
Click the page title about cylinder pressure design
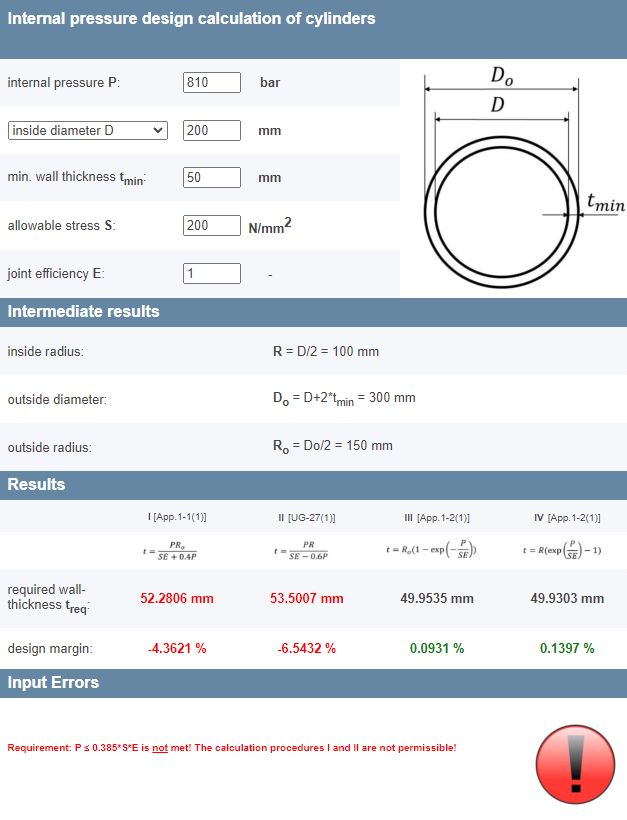191,19
